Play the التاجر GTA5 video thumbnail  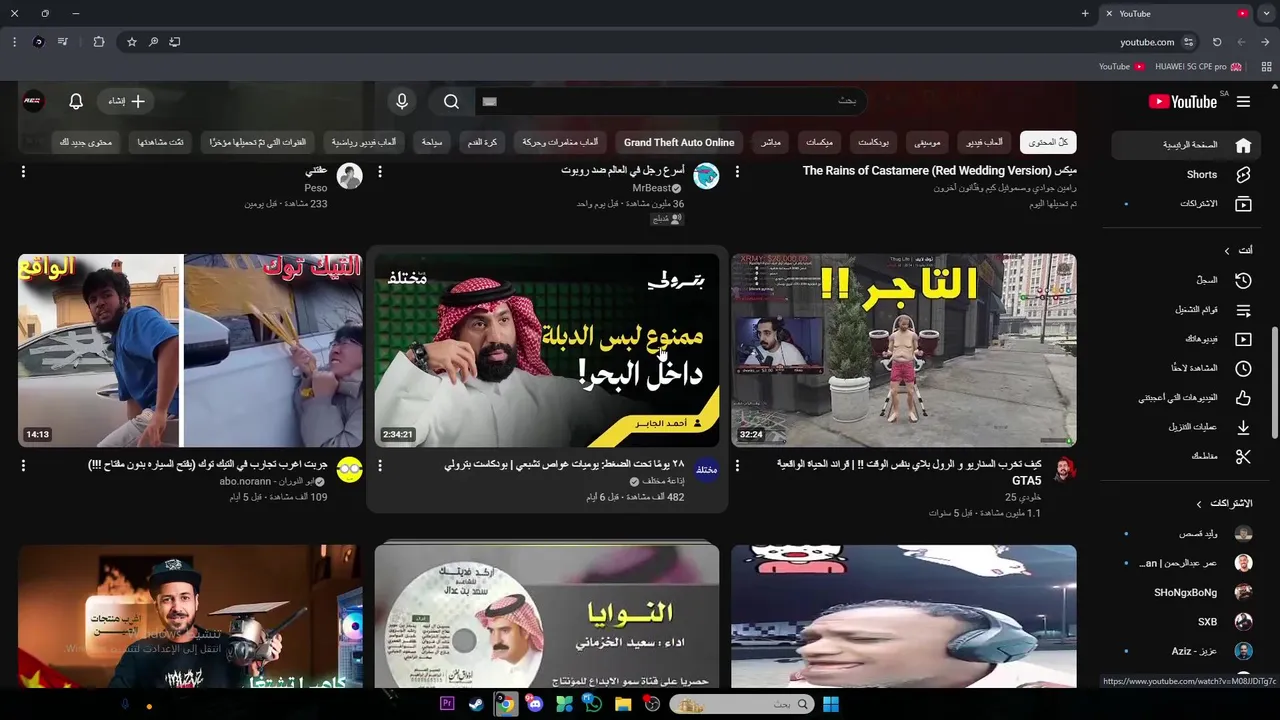(904, 350)
